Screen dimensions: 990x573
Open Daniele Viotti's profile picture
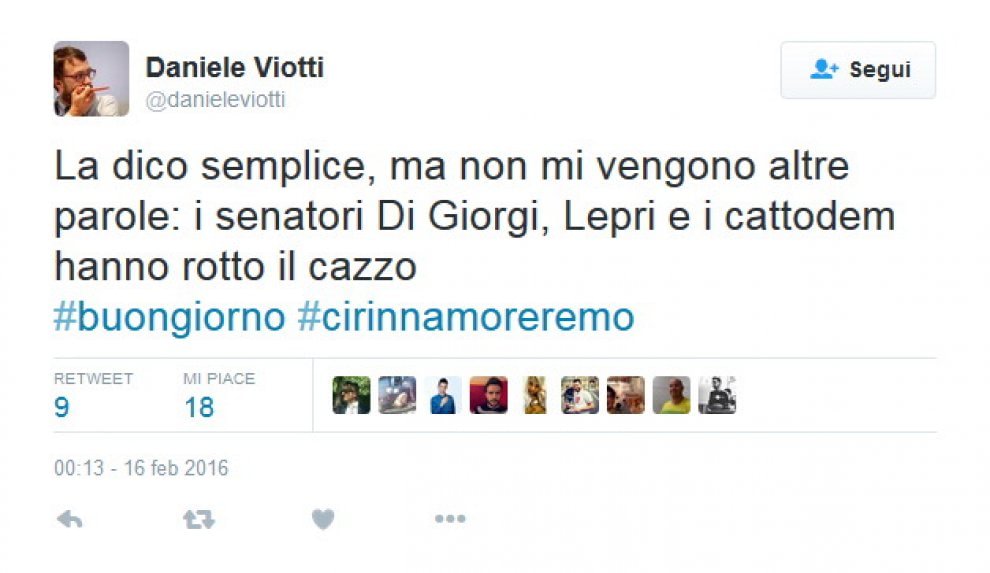click(91, 79)
